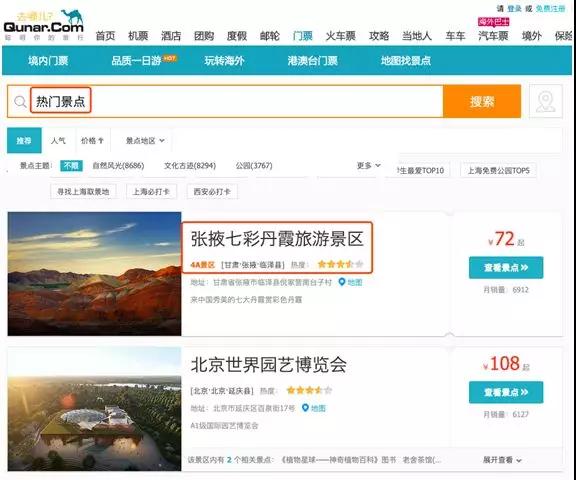Switch to the 人气 sorting tab
The width and height of the screenshot is (576, 480).
58,141
